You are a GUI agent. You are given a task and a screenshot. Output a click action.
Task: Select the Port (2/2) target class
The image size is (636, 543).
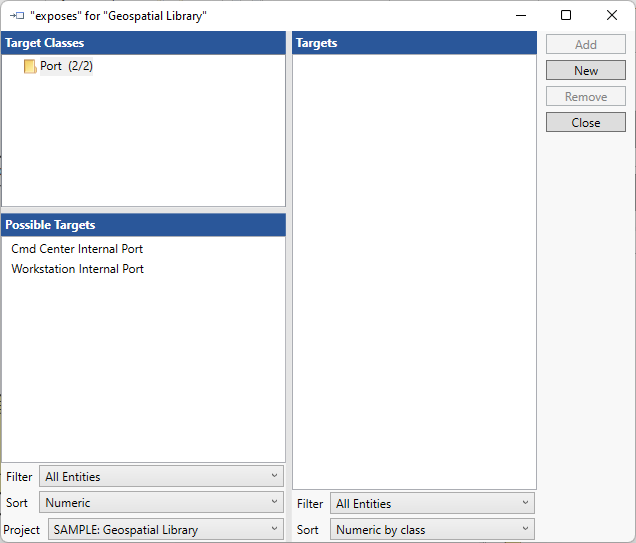click(66, 67)
